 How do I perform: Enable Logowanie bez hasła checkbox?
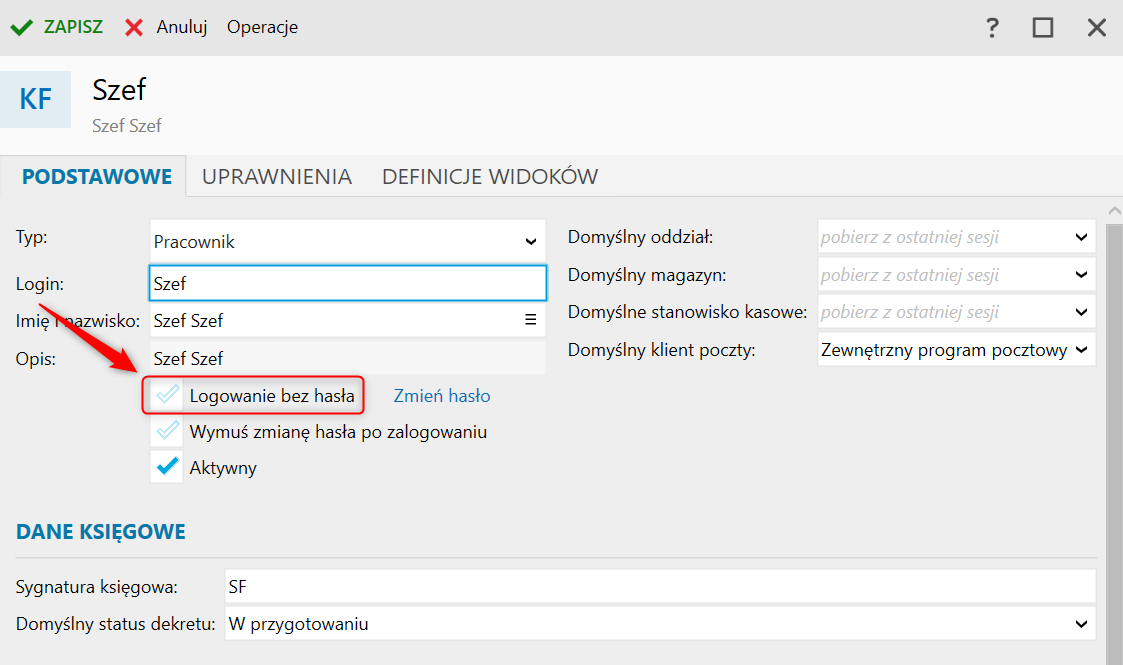[168, 395]
